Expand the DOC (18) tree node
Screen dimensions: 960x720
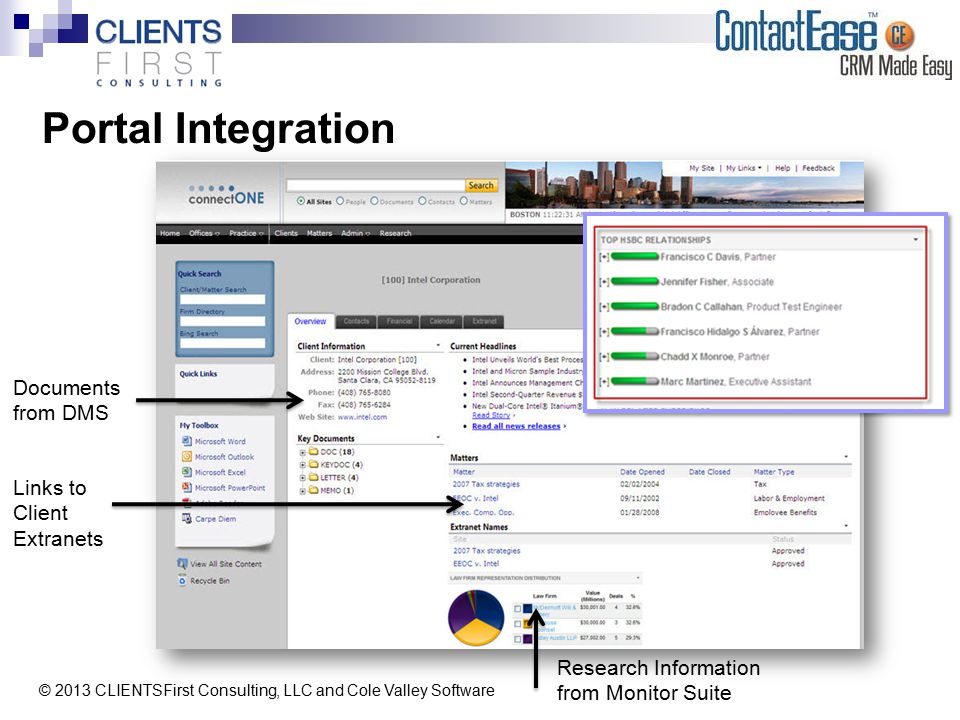click(x=302, y=452)
